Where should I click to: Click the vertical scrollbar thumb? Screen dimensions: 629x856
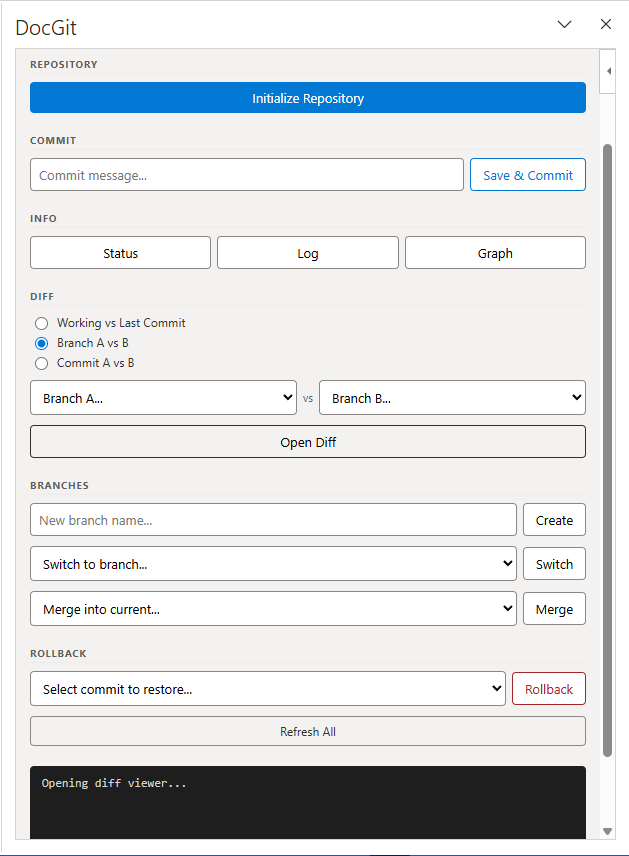tap(607, 450)
